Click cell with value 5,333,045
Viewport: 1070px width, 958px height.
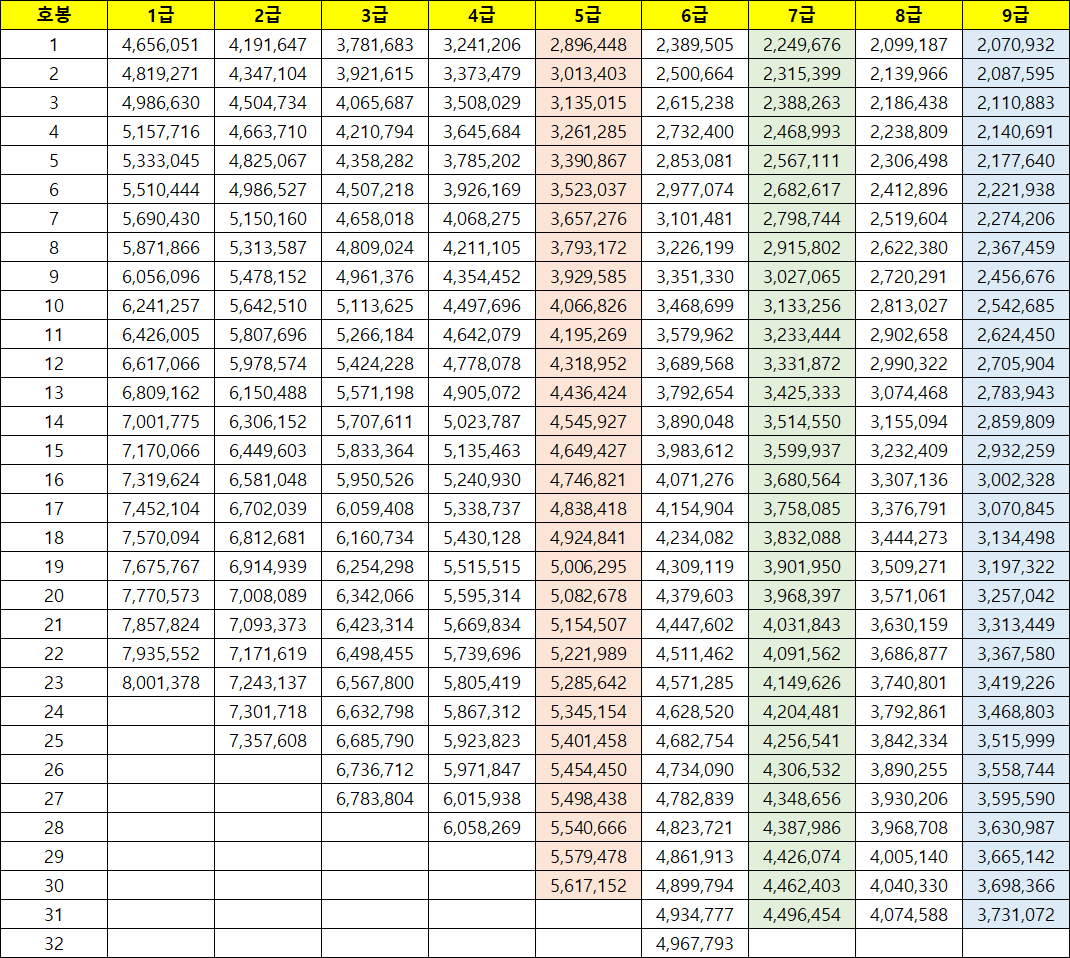pos(161,160)
